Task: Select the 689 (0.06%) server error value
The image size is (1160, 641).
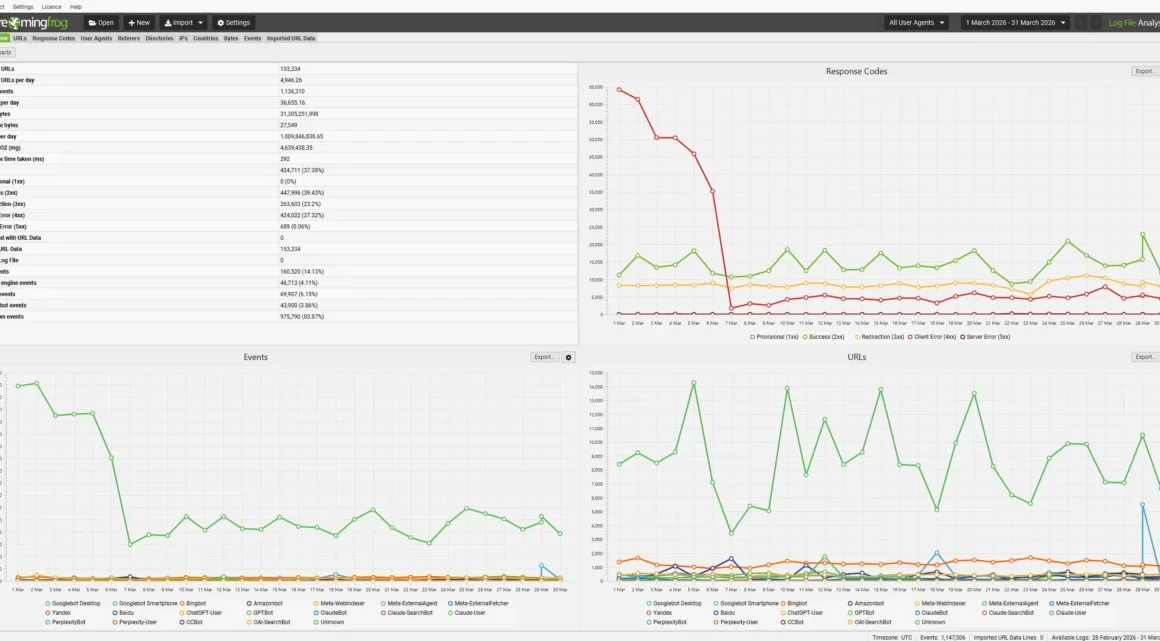Action: coord(294,226)
